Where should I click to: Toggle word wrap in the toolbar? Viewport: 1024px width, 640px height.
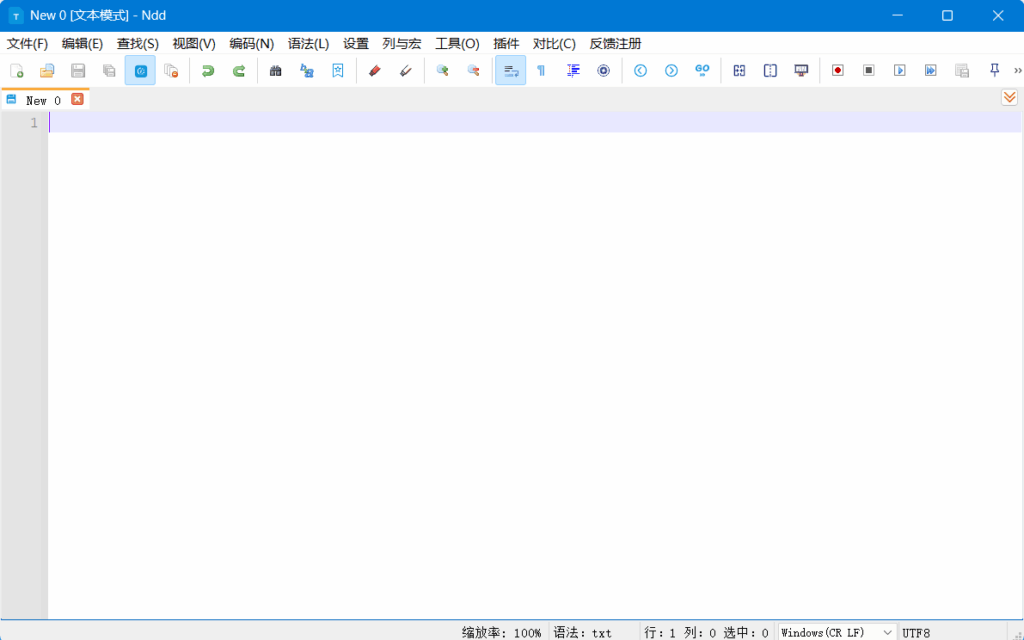[510, 70]
